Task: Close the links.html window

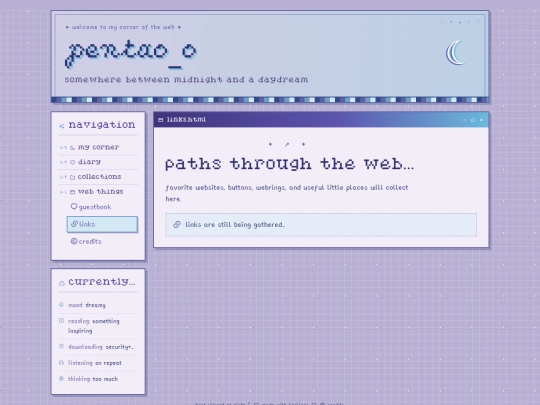Action: click(x=481, y=120)
